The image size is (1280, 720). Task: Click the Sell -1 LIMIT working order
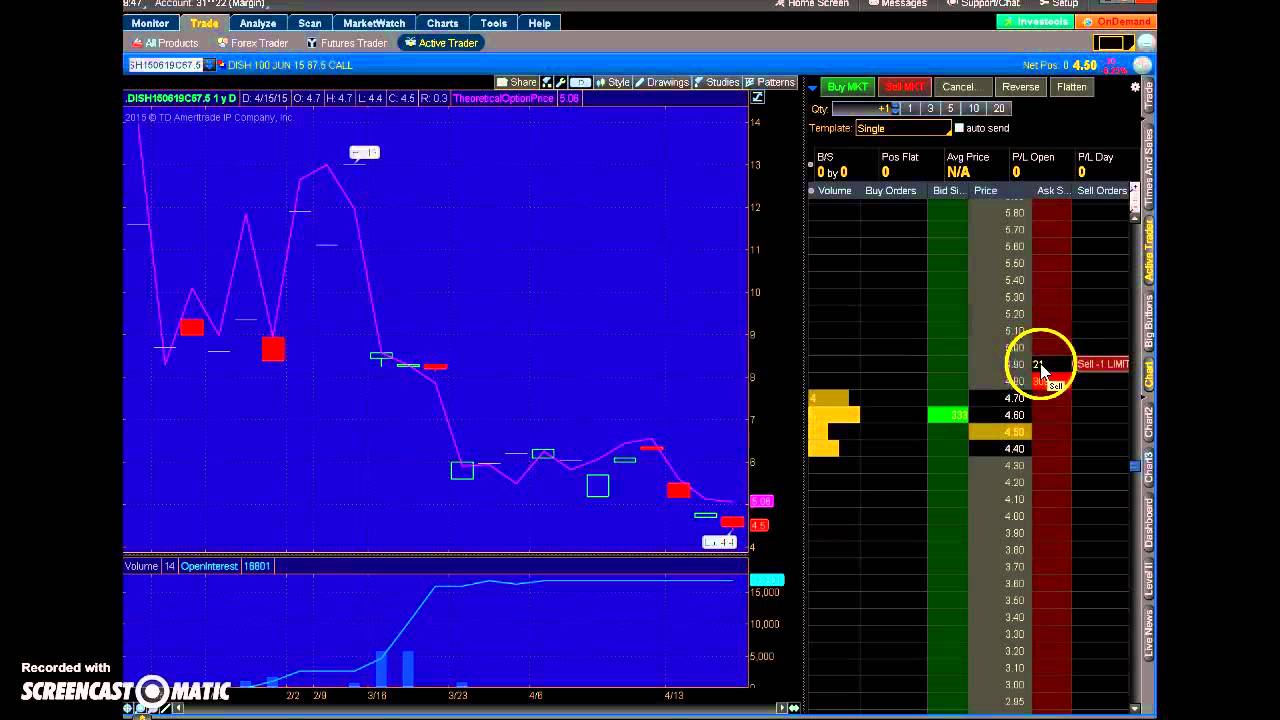[1102, 364]
